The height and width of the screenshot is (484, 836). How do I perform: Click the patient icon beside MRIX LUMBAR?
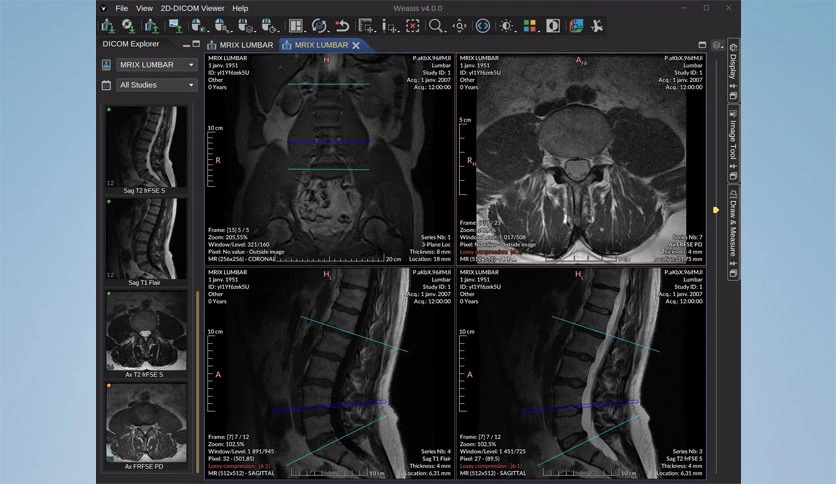click(x=107, y=64)
